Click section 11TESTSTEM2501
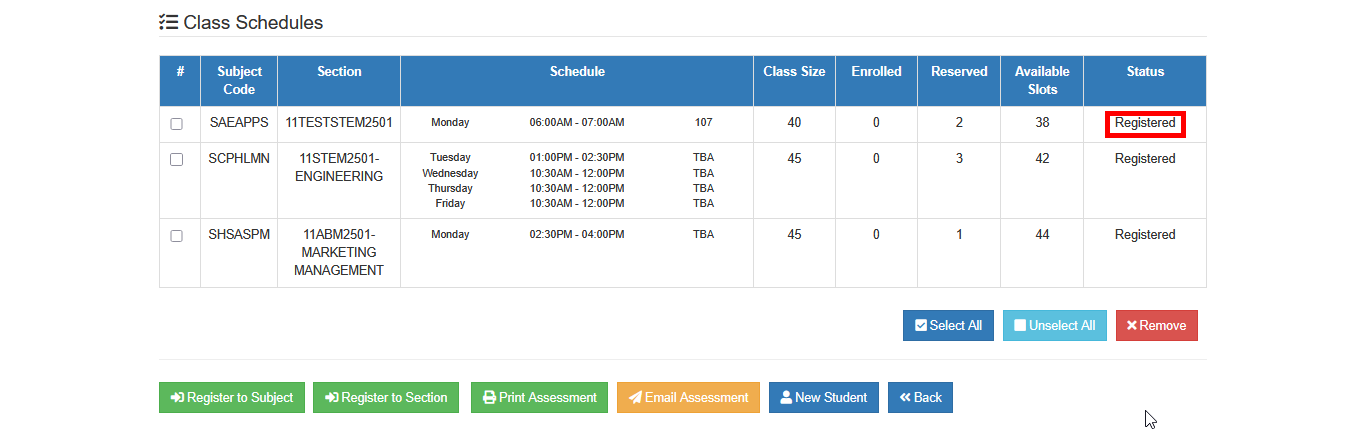 [x=339, y=123]
